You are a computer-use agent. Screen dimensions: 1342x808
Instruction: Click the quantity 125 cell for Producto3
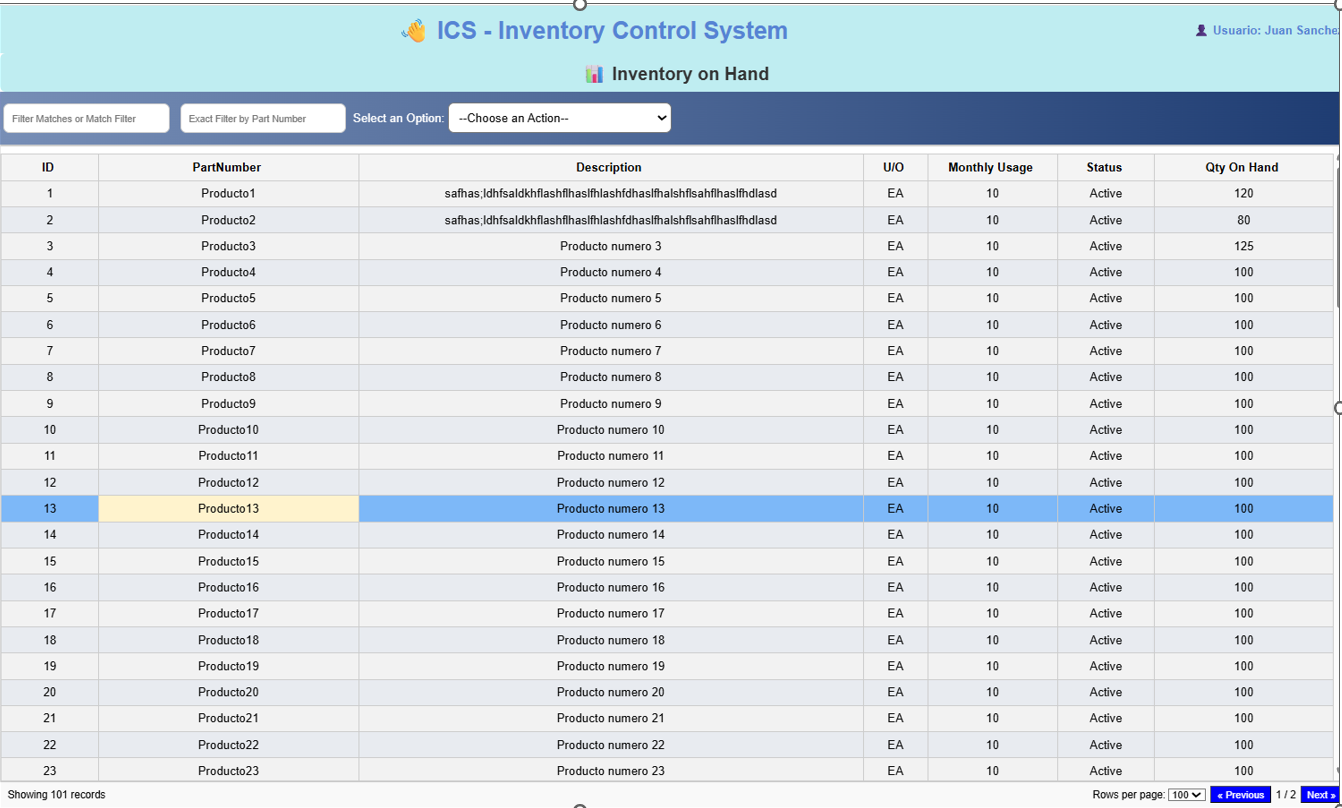point(1243,246)
